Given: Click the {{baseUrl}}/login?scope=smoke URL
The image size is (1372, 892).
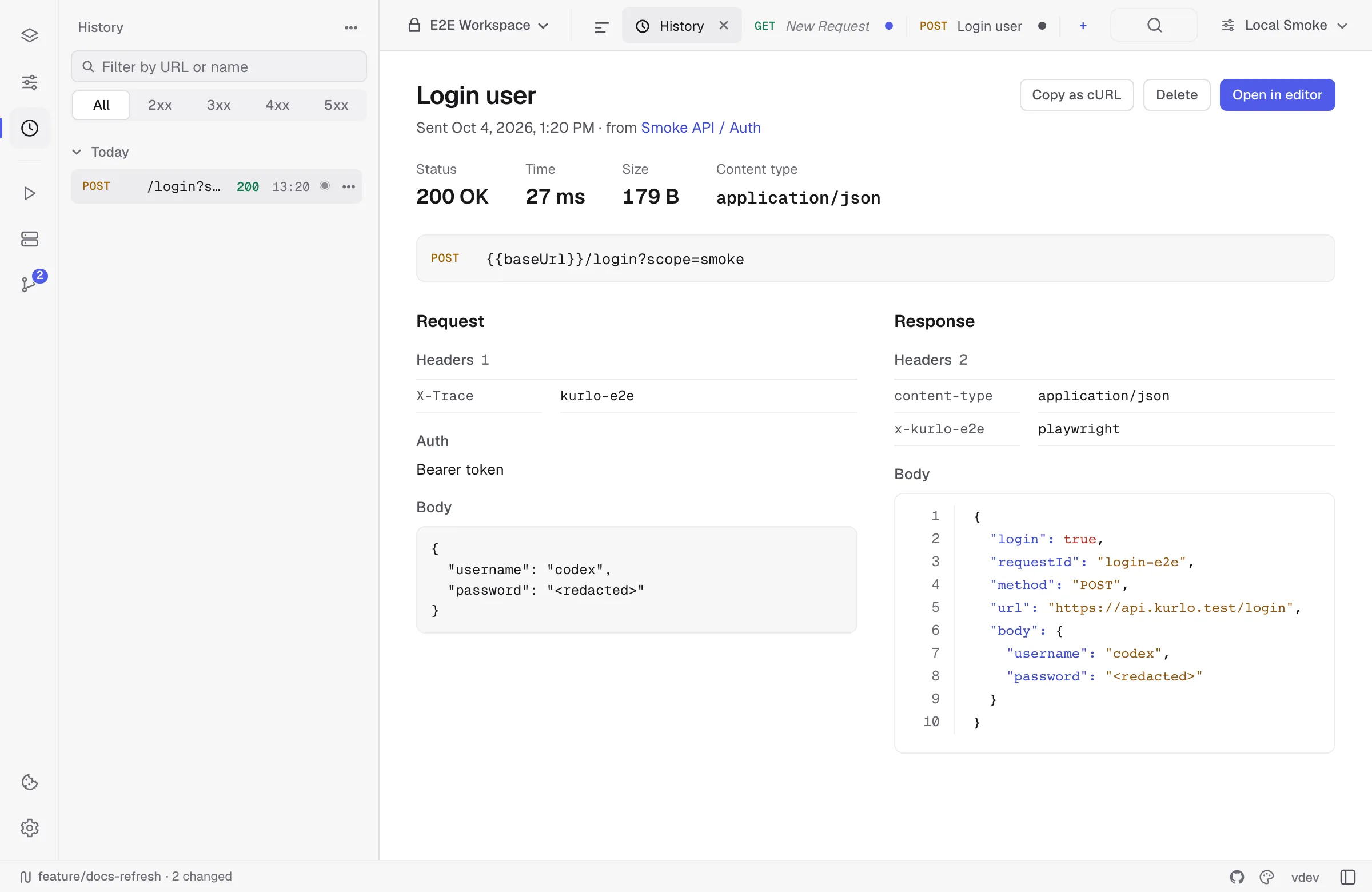Looking at the screenshot, I should [x=615, y=259].
